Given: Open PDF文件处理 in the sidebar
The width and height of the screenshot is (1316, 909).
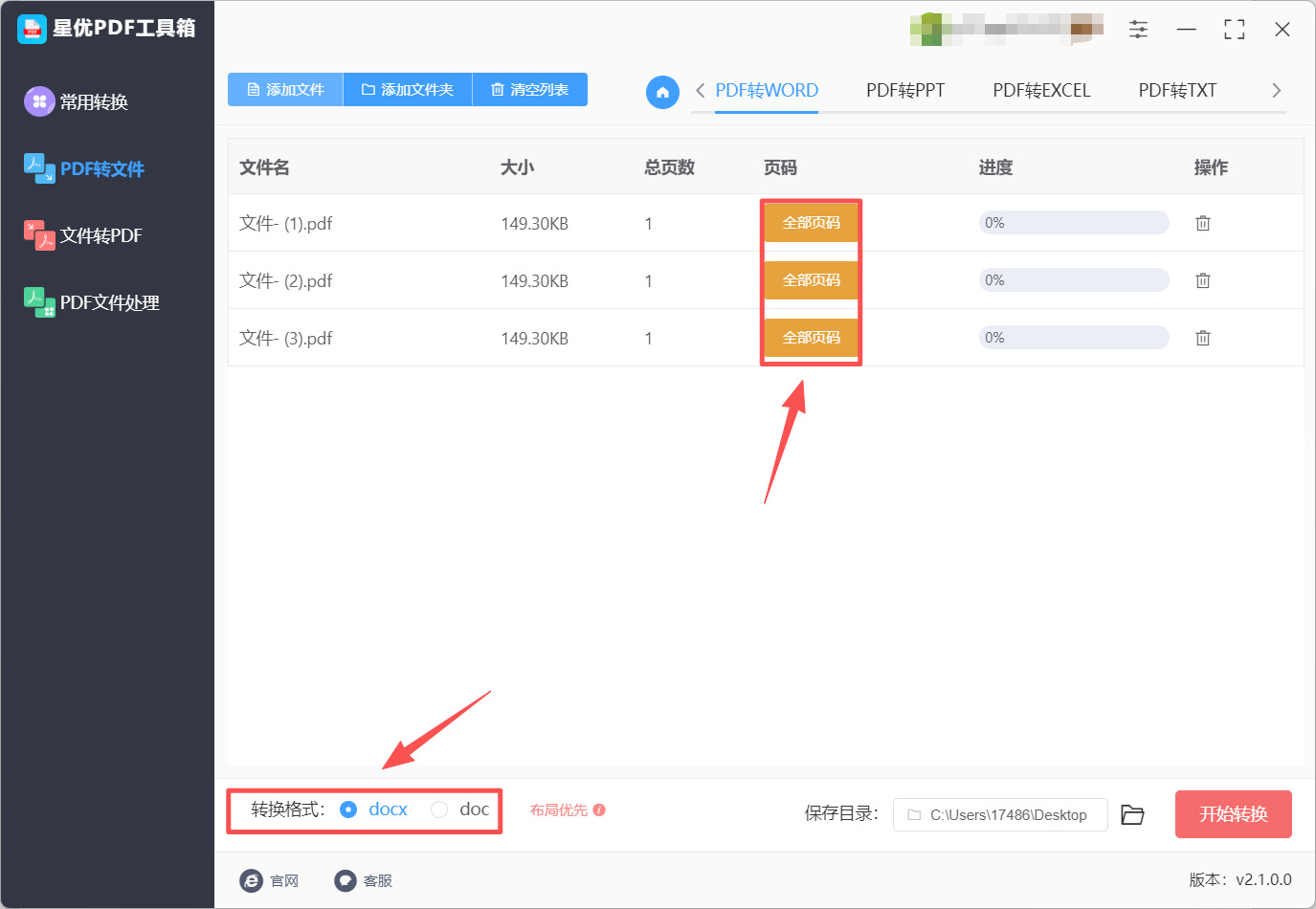Looking at the screenshot, I should coord(92,302).
